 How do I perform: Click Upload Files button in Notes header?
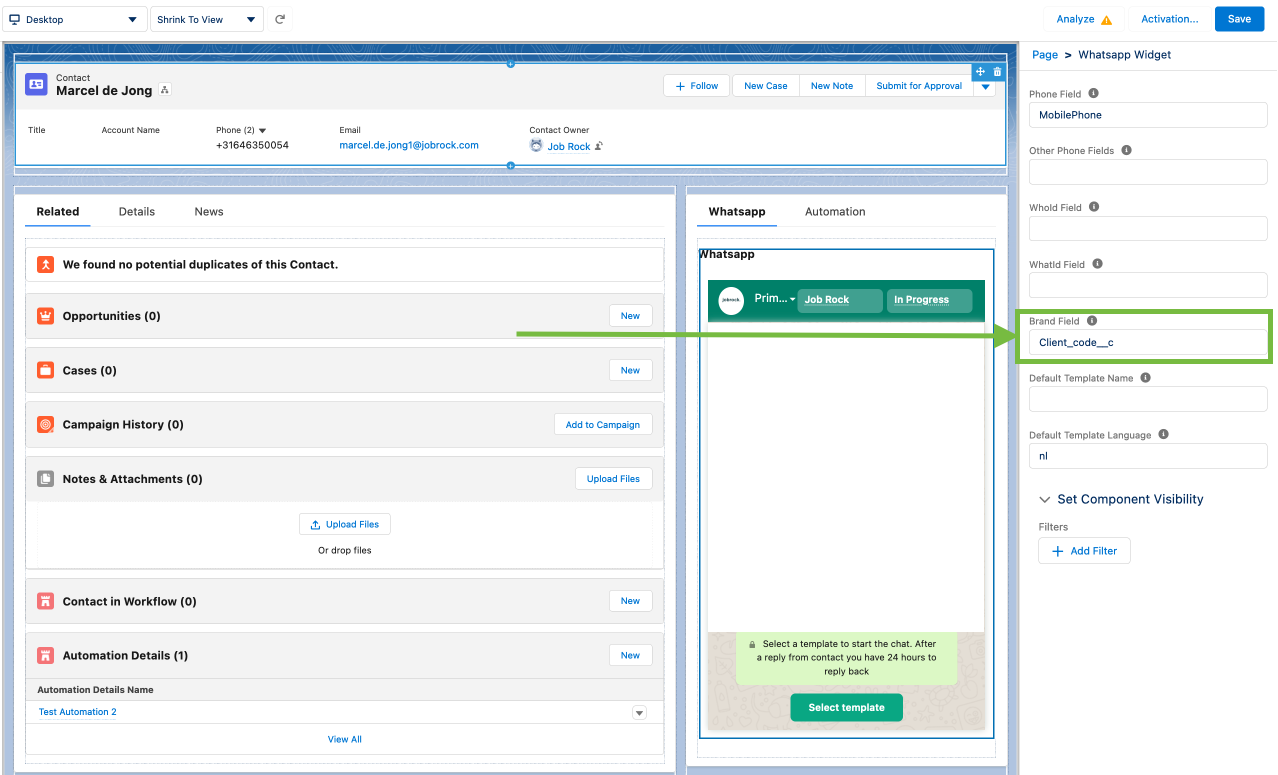(613, 479)
